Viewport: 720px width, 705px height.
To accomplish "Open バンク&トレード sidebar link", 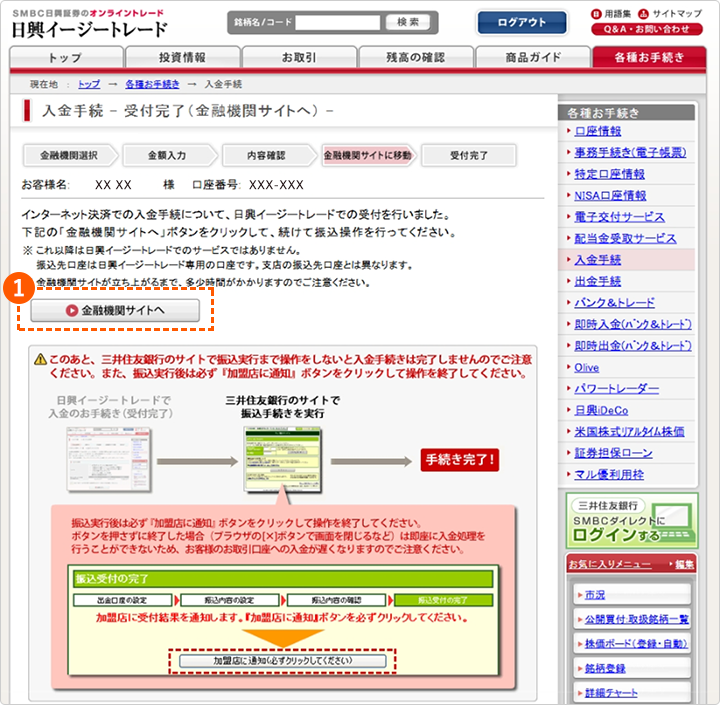I will pyautogui.click(x=614, y=303).
